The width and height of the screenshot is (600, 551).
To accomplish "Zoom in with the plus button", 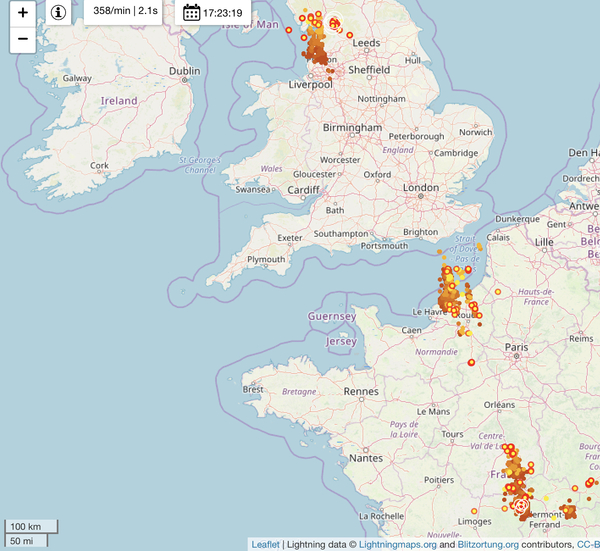I will [x=22, y=13].
